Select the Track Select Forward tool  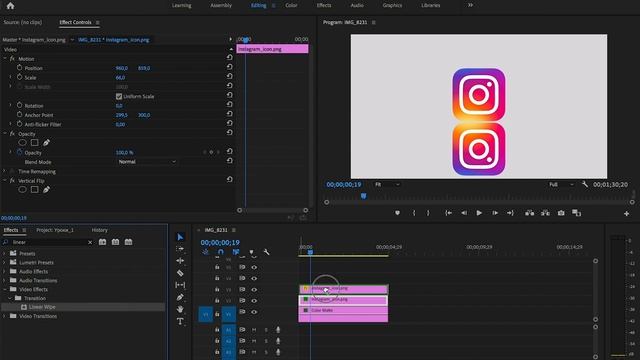tap(180, 249)
